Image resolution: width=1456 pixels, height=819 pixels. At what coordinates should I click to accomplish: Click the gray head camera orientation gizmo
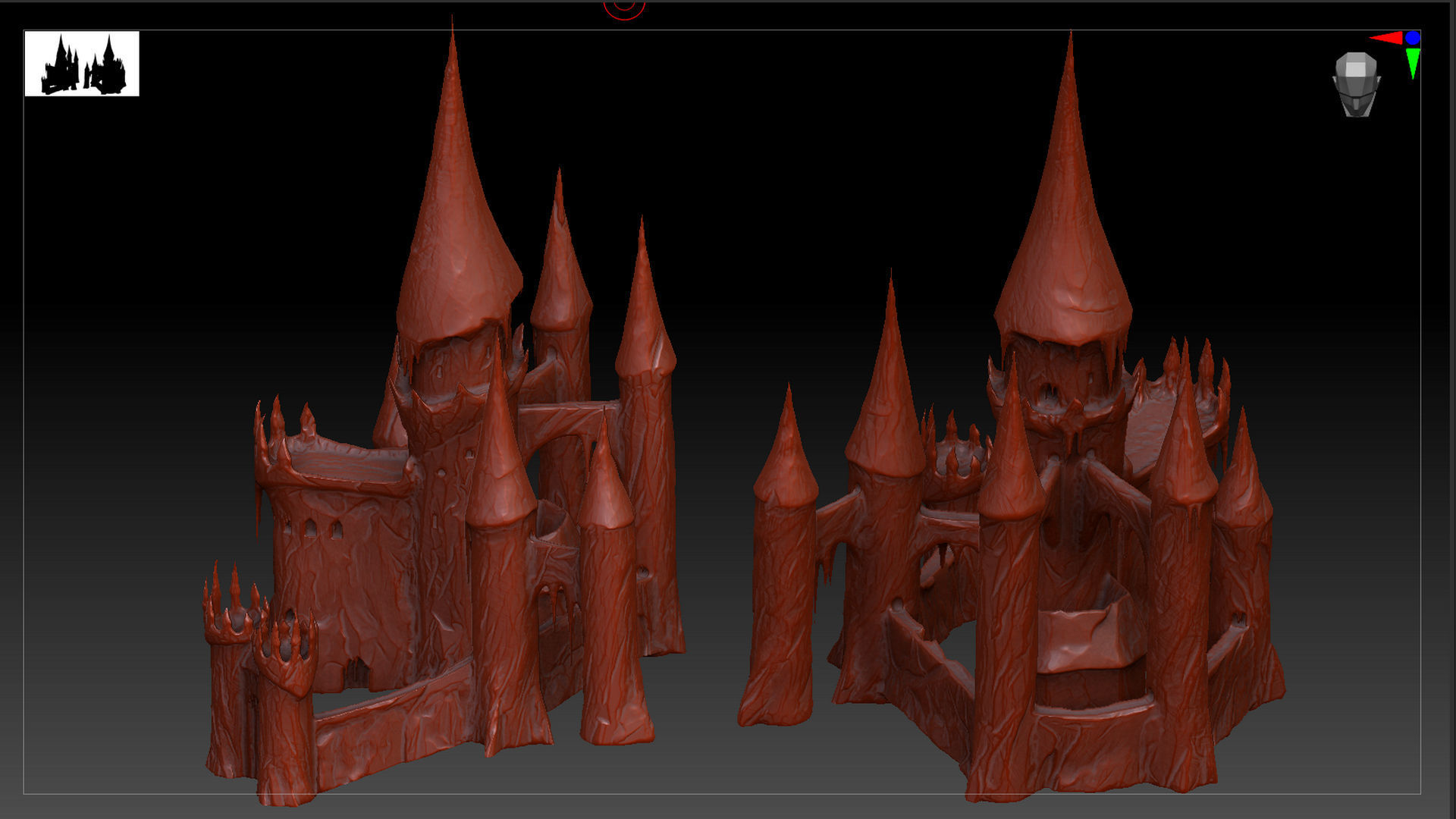point(1356,84)
